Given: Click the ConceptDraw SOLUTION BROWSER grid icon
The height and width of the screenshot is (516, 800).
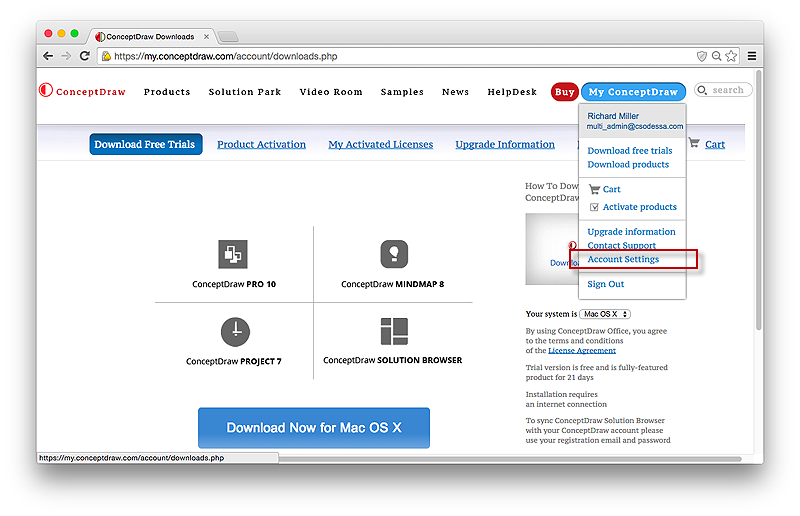Looking at the screenshot, I should [394, 331].
